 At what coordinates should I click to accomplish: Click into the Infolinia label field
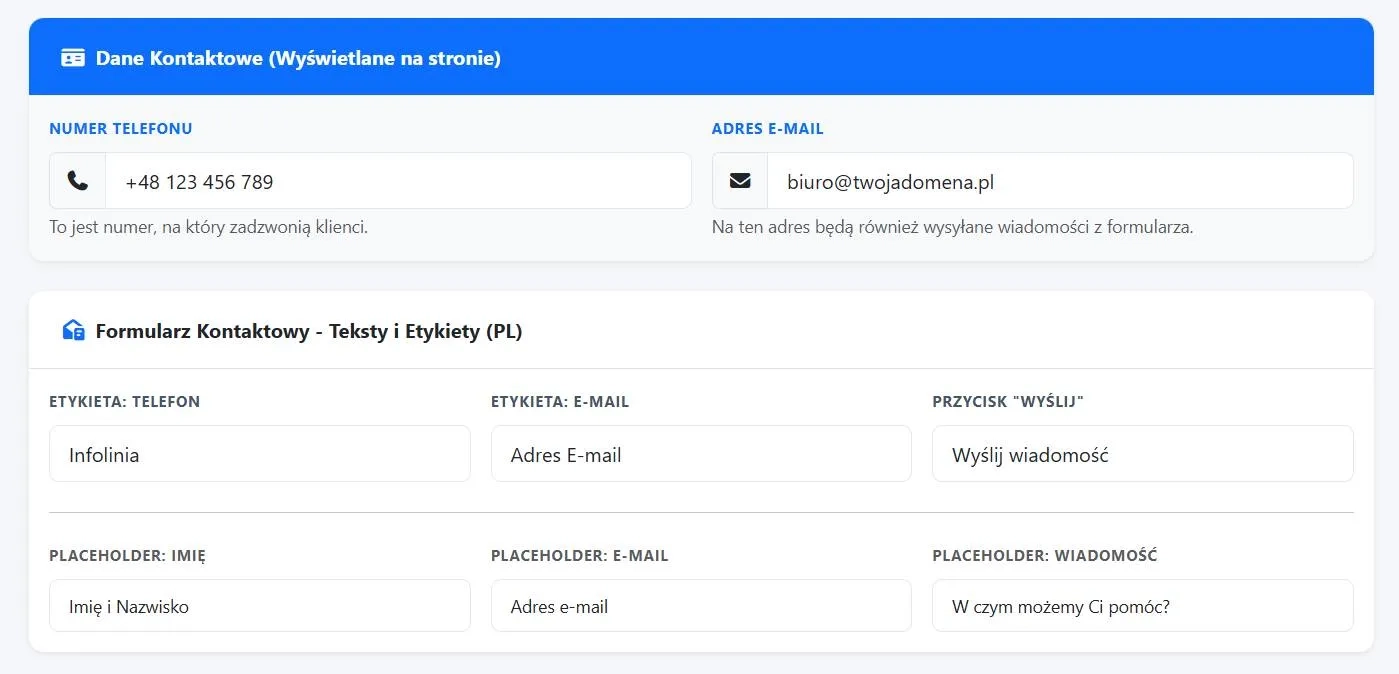259,454
